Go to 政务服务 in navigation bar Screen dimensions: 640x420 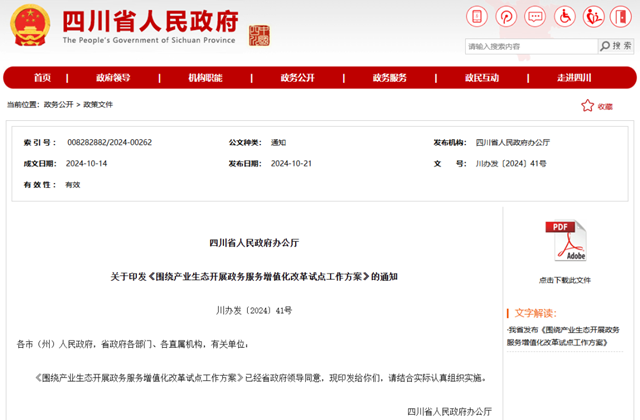point(389,78)
